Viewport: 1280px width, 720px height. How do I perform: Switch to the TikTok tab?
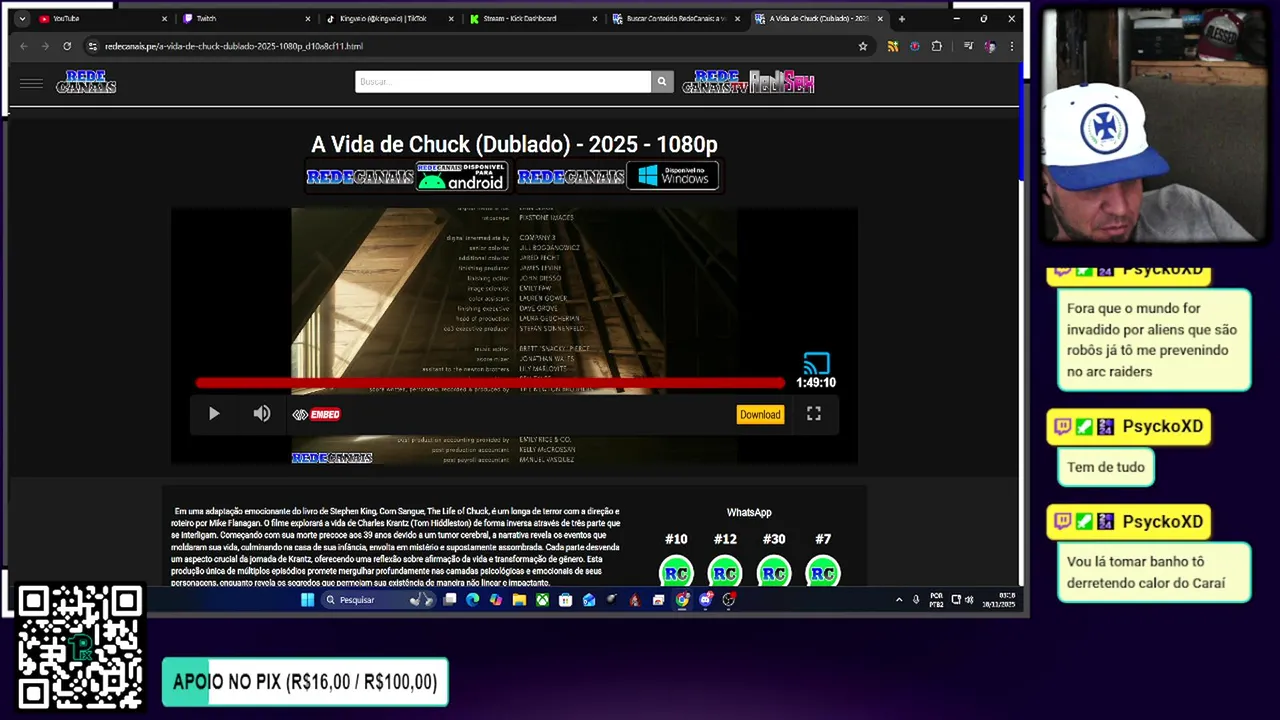coord(388,18)
